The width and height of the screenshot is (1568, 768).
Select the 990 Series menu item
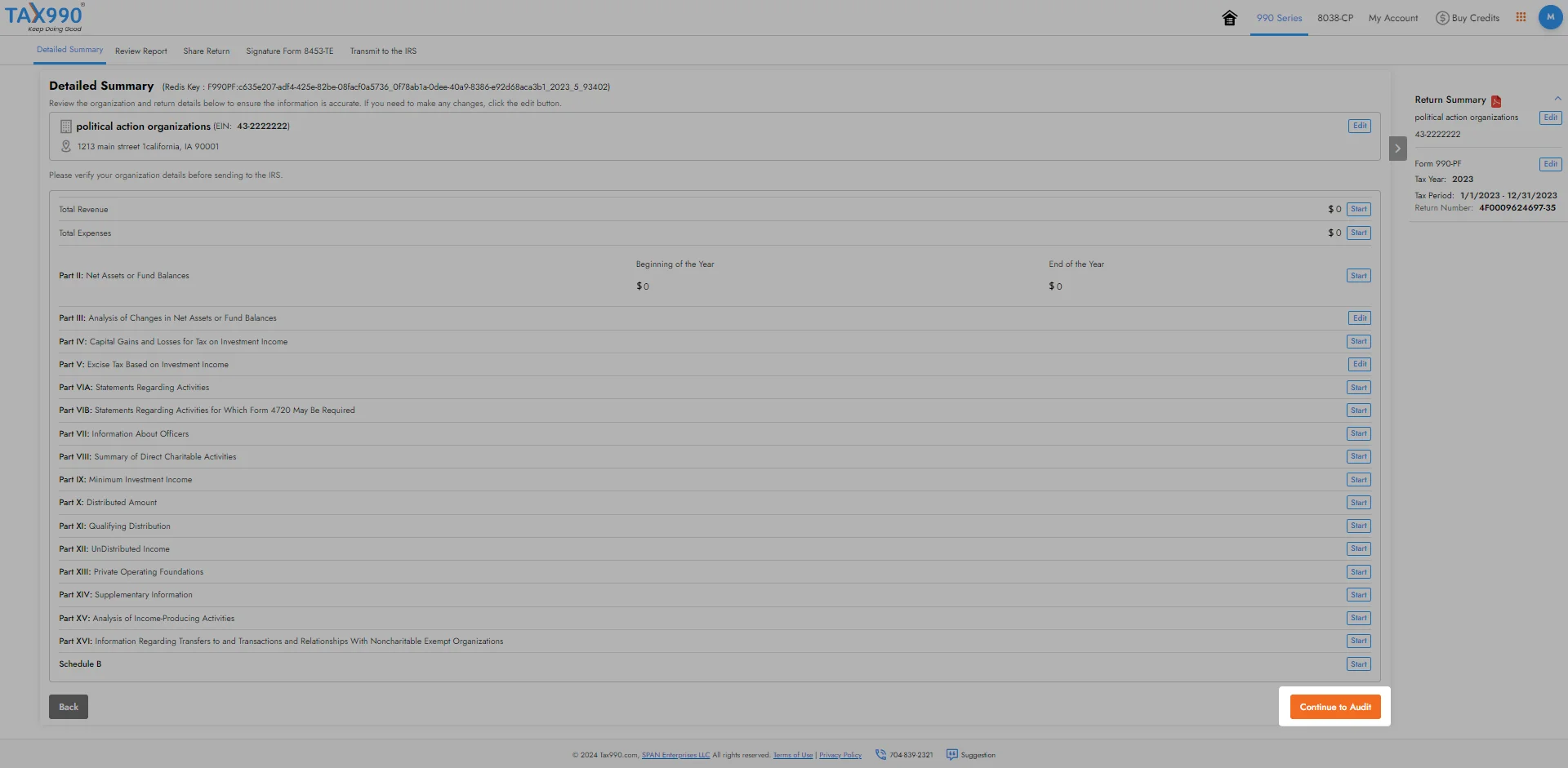point(1279,18)
